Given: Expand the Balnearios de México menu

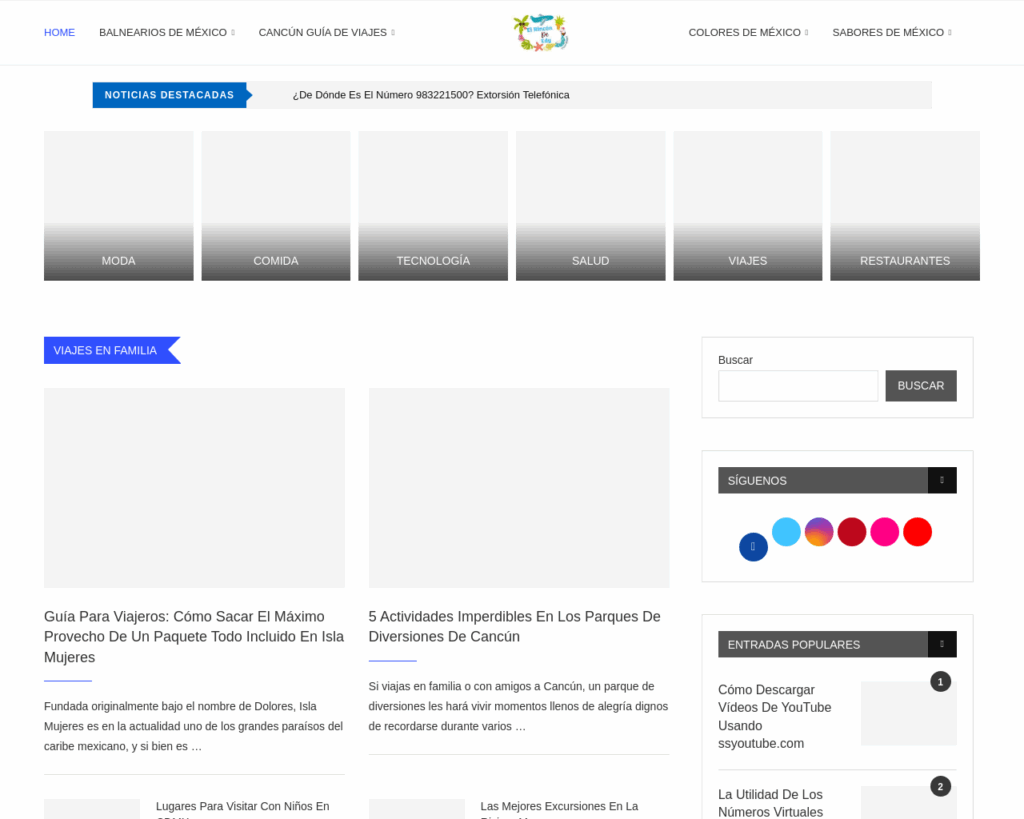Looking at the screenshot, I should (x=166, y=33).
